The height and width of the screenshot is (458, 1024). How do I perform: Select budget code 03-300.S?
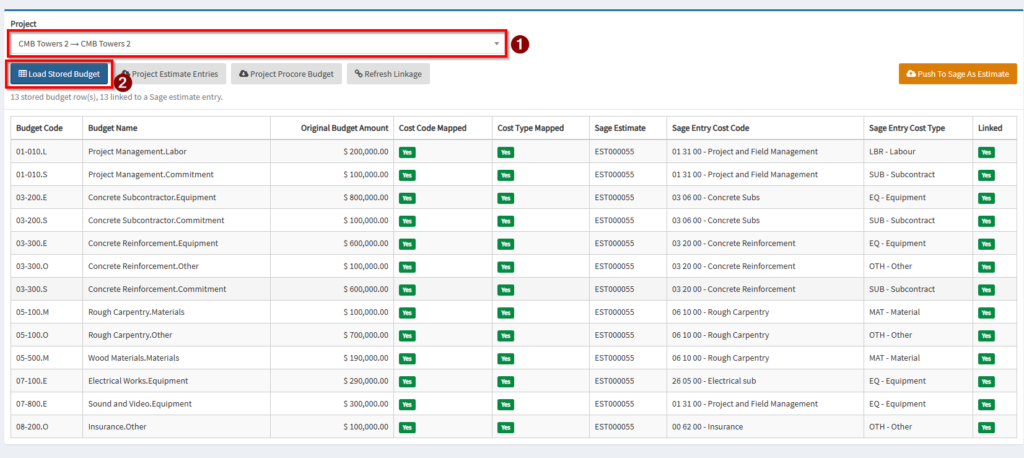[32, 289]
